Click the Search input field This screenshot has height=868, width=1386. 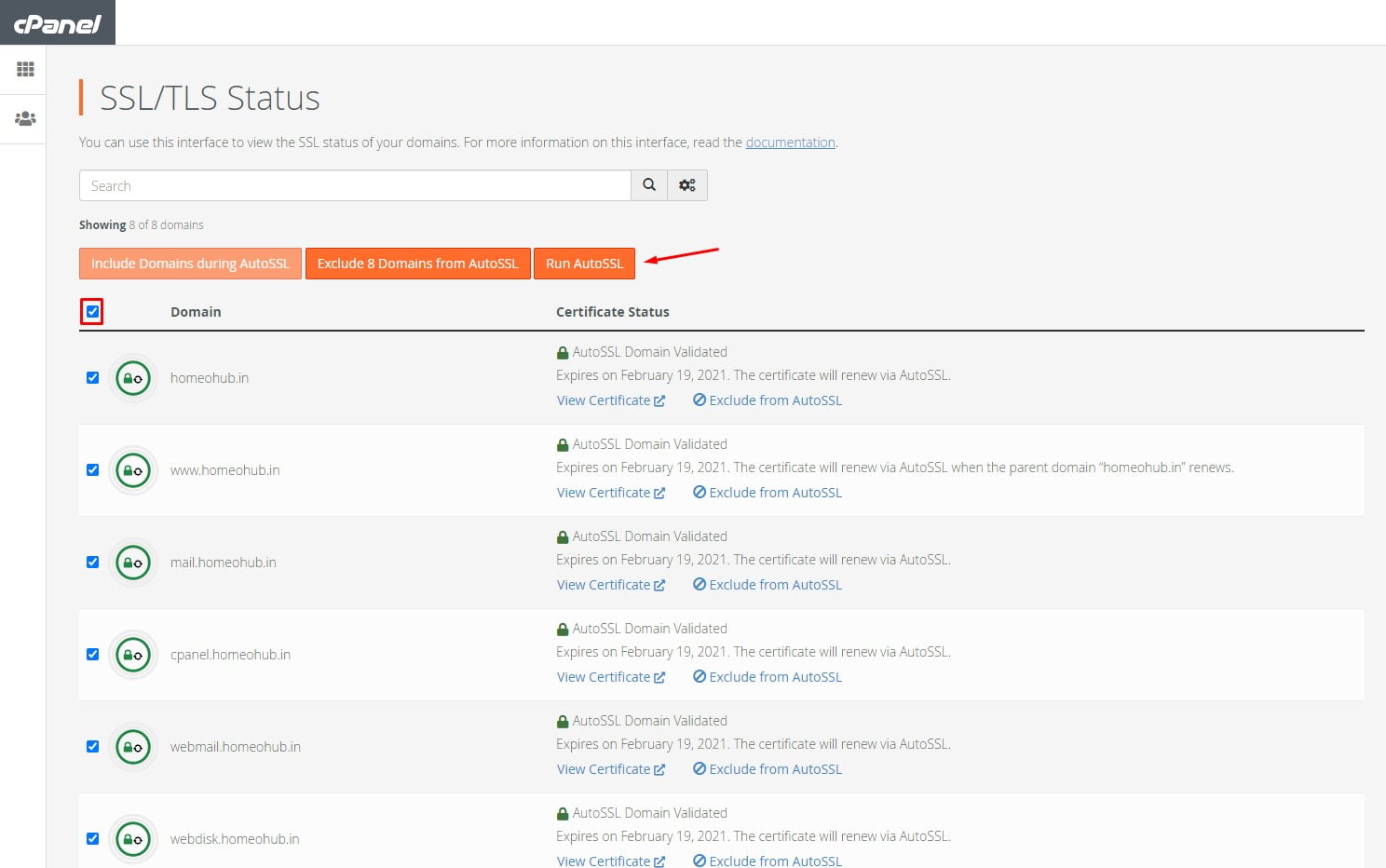(x=355, y=185)
